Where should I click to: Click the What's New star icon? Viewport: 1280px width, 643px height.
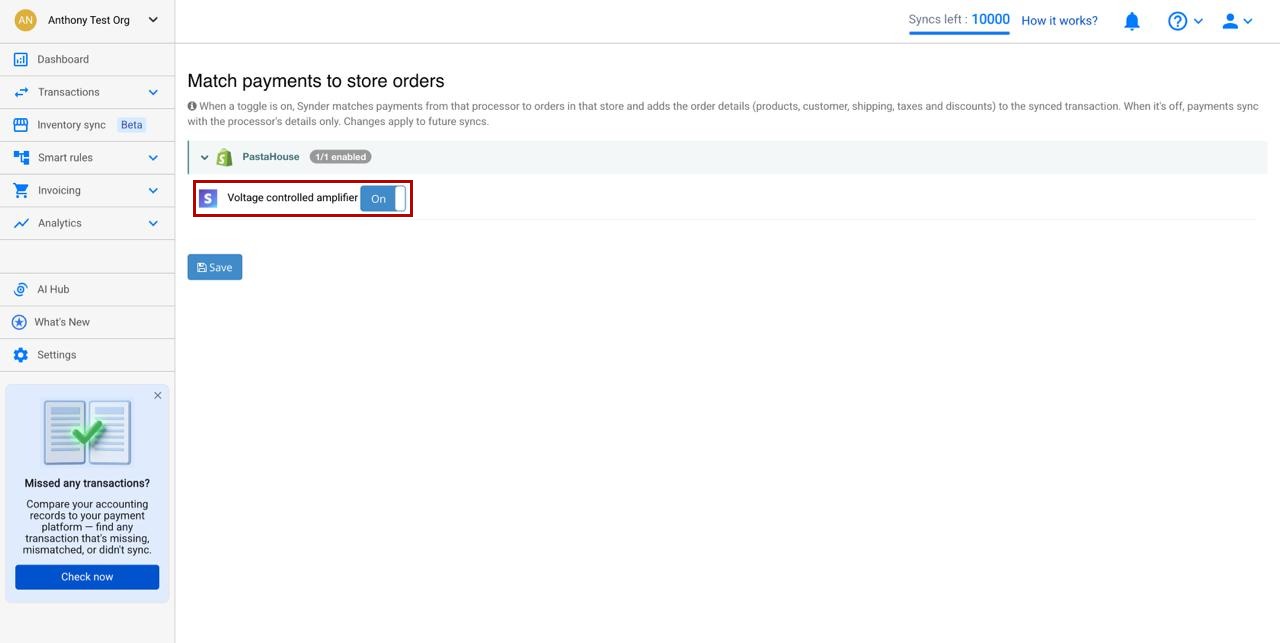pos(19,322)
